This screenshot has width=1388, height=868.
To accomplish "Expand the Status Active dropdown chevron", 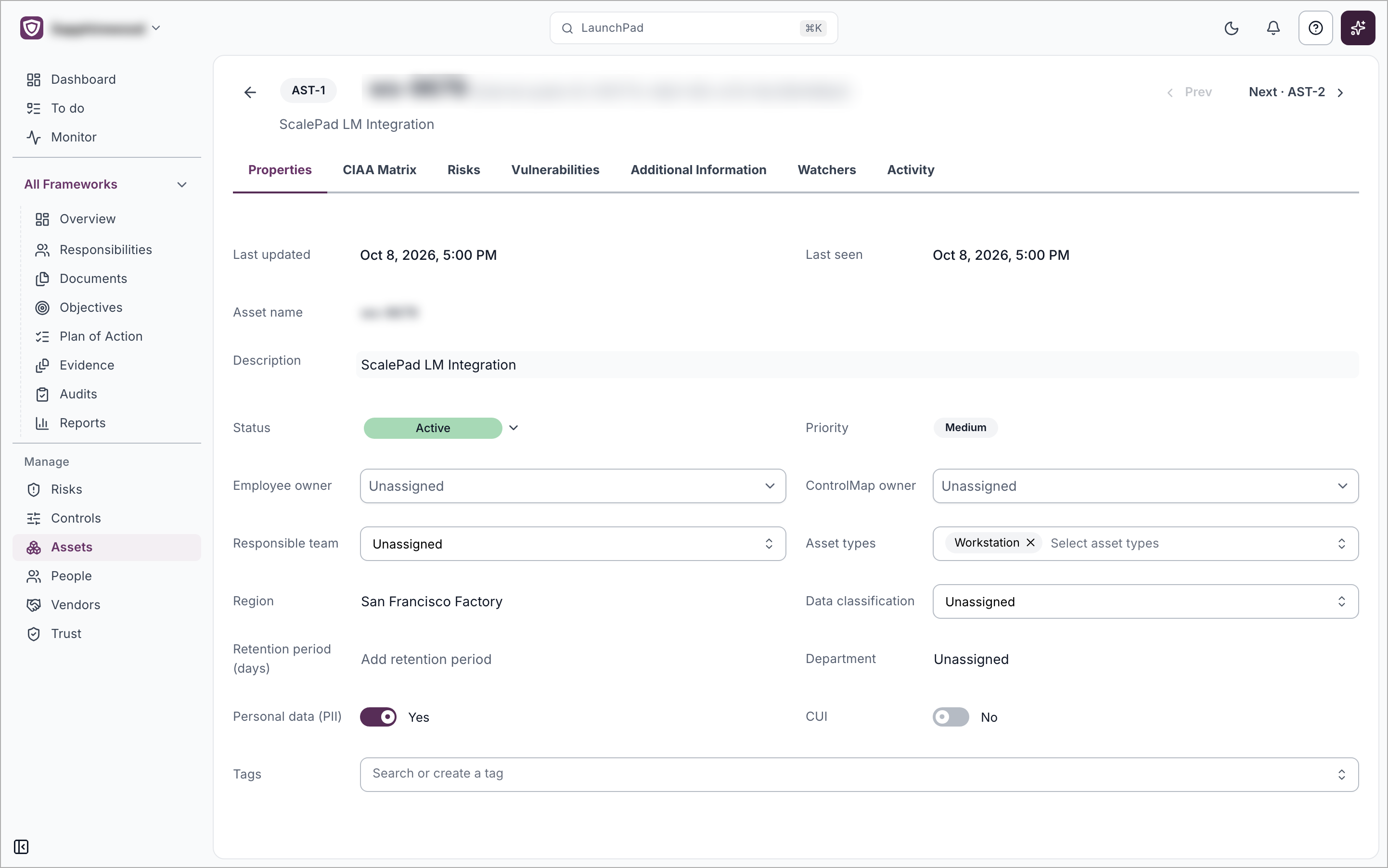I will 514,428.
